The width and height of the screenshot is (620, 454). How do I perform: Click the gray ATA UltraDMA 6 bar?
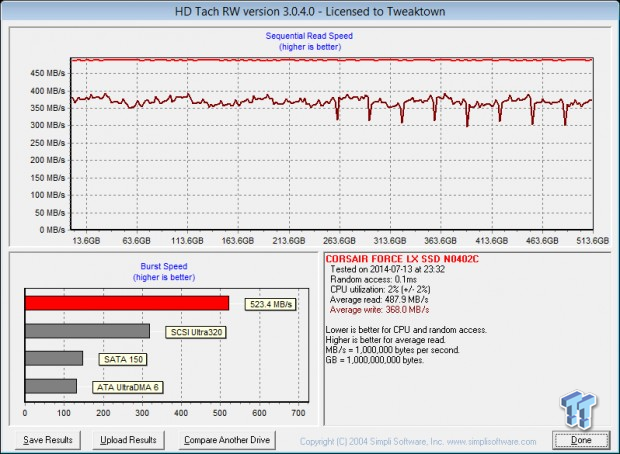51,386
